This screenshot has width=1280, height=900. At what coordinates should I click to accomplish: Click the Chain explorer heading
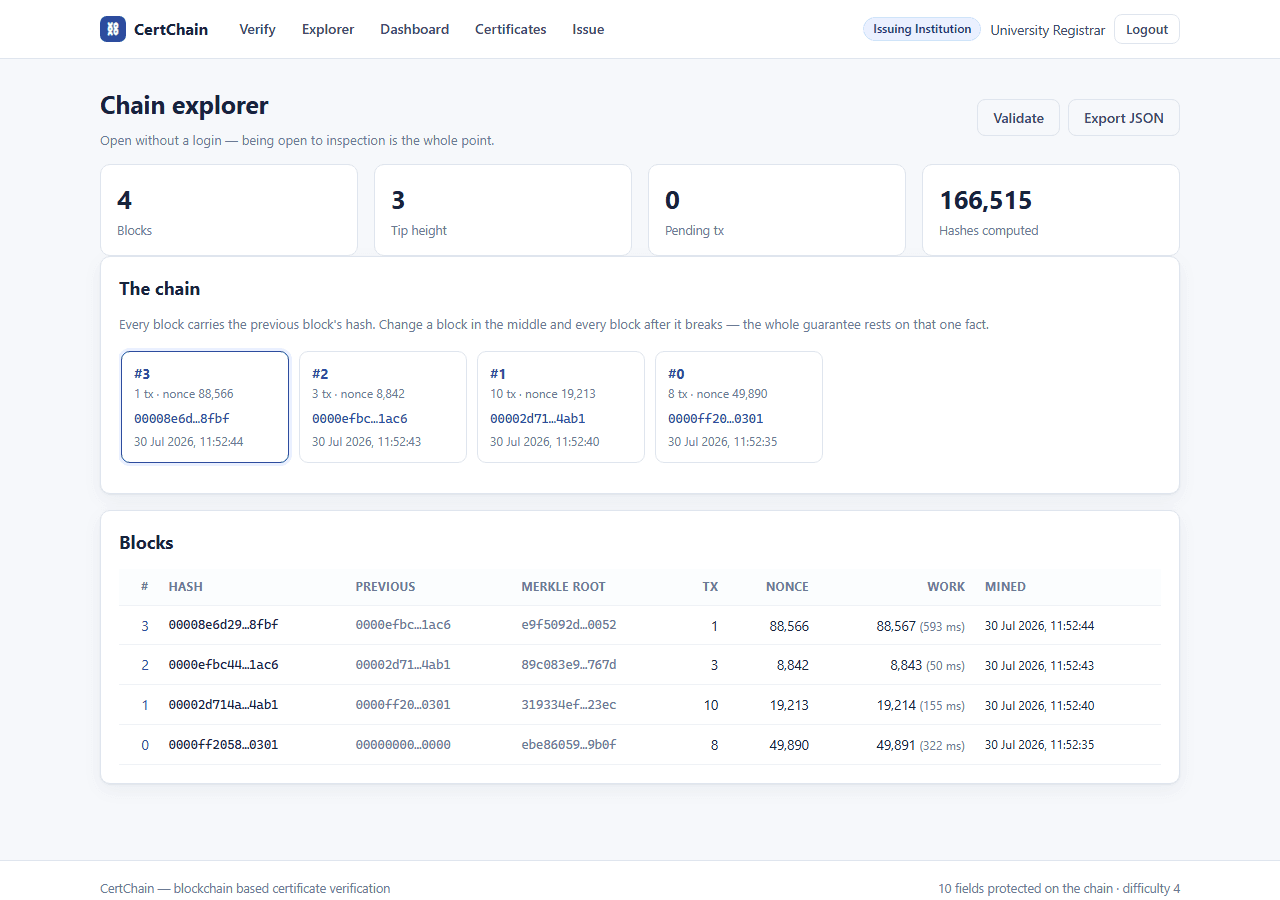pos(184,105)
